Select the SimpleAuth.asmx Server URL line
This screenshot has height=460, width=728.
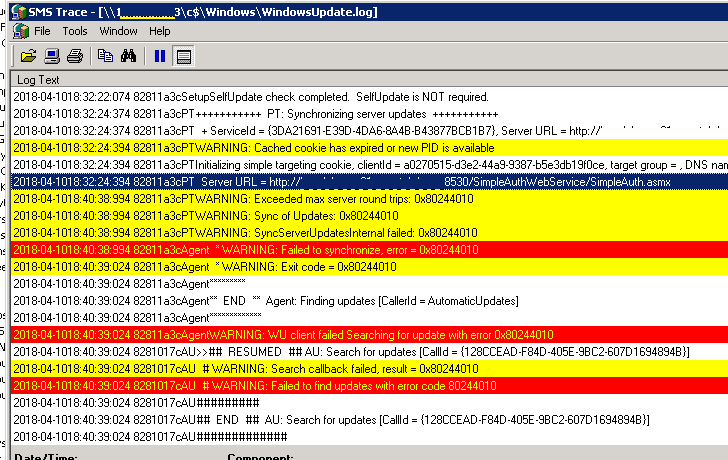pos(370,182)
